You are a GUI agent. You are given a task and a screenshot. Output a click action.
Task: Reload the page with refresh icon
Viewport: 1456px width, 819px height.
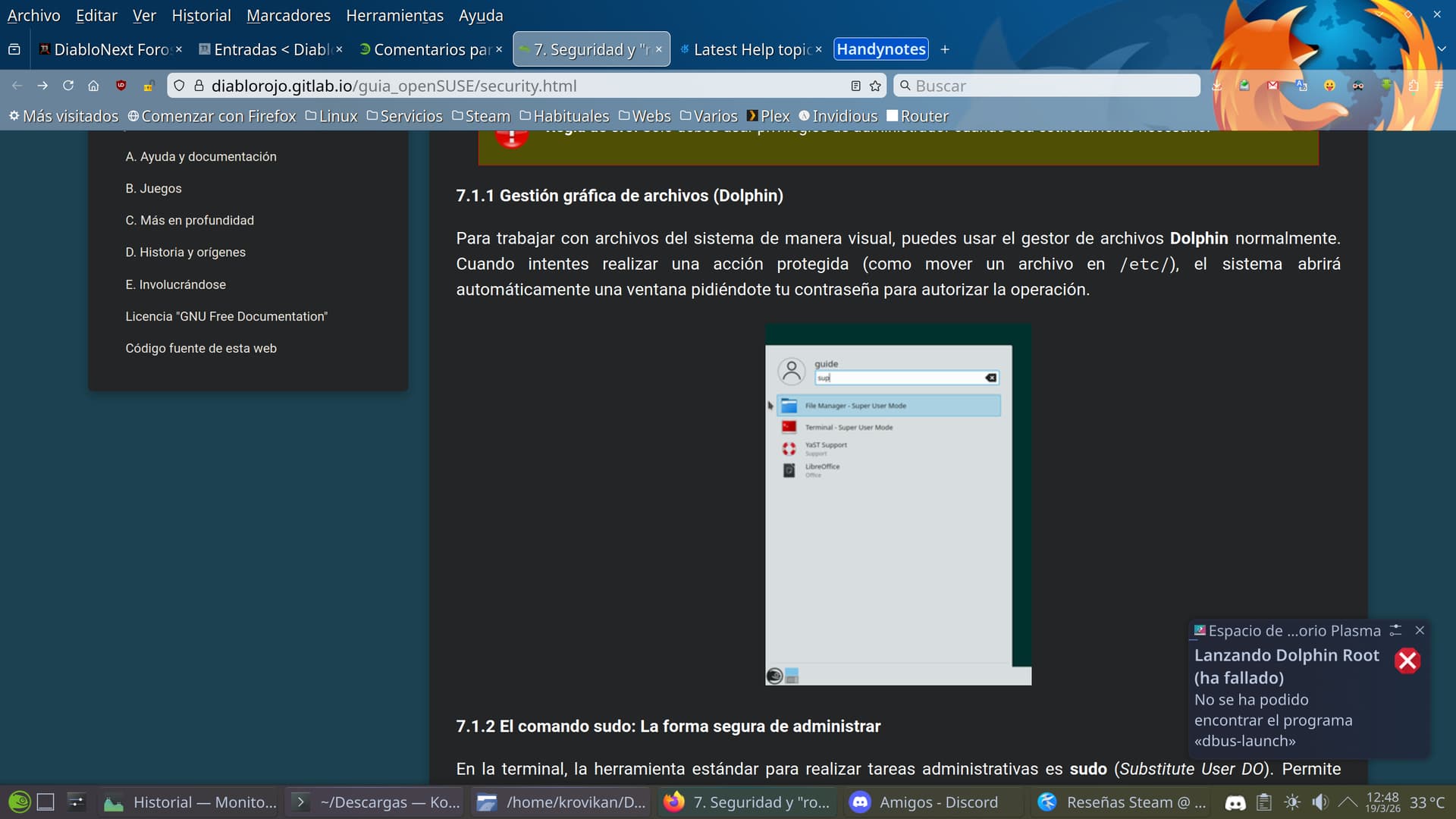(68, 86)
